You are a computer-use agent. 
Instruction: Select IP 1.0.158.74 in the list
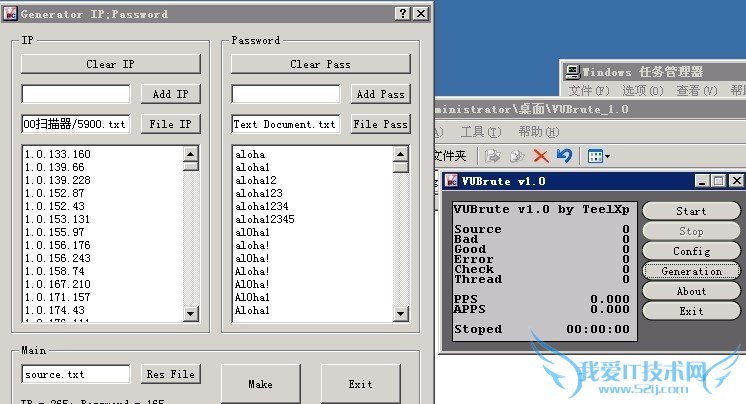click(x=54, y=271)
